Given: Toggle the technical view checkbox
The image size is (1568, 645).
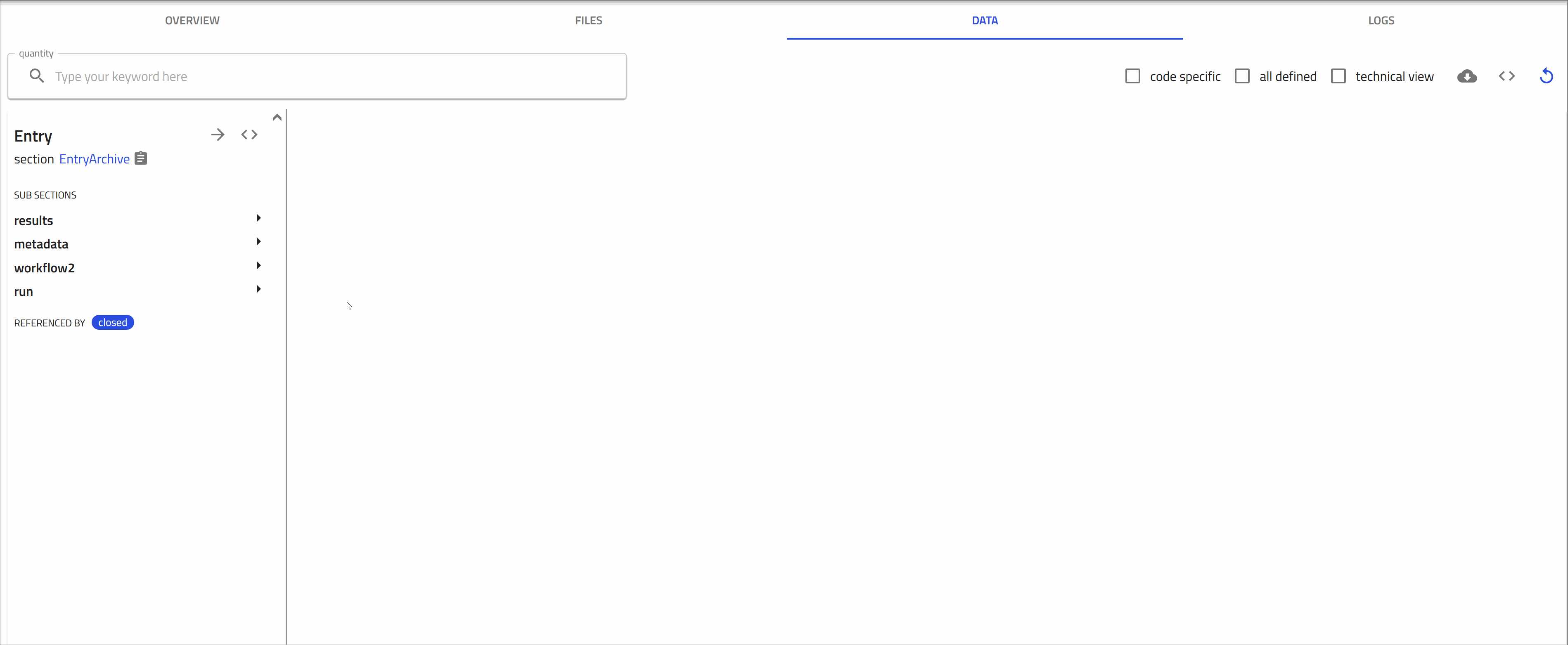Looking at the screenshot, I should pos(1338,76).
